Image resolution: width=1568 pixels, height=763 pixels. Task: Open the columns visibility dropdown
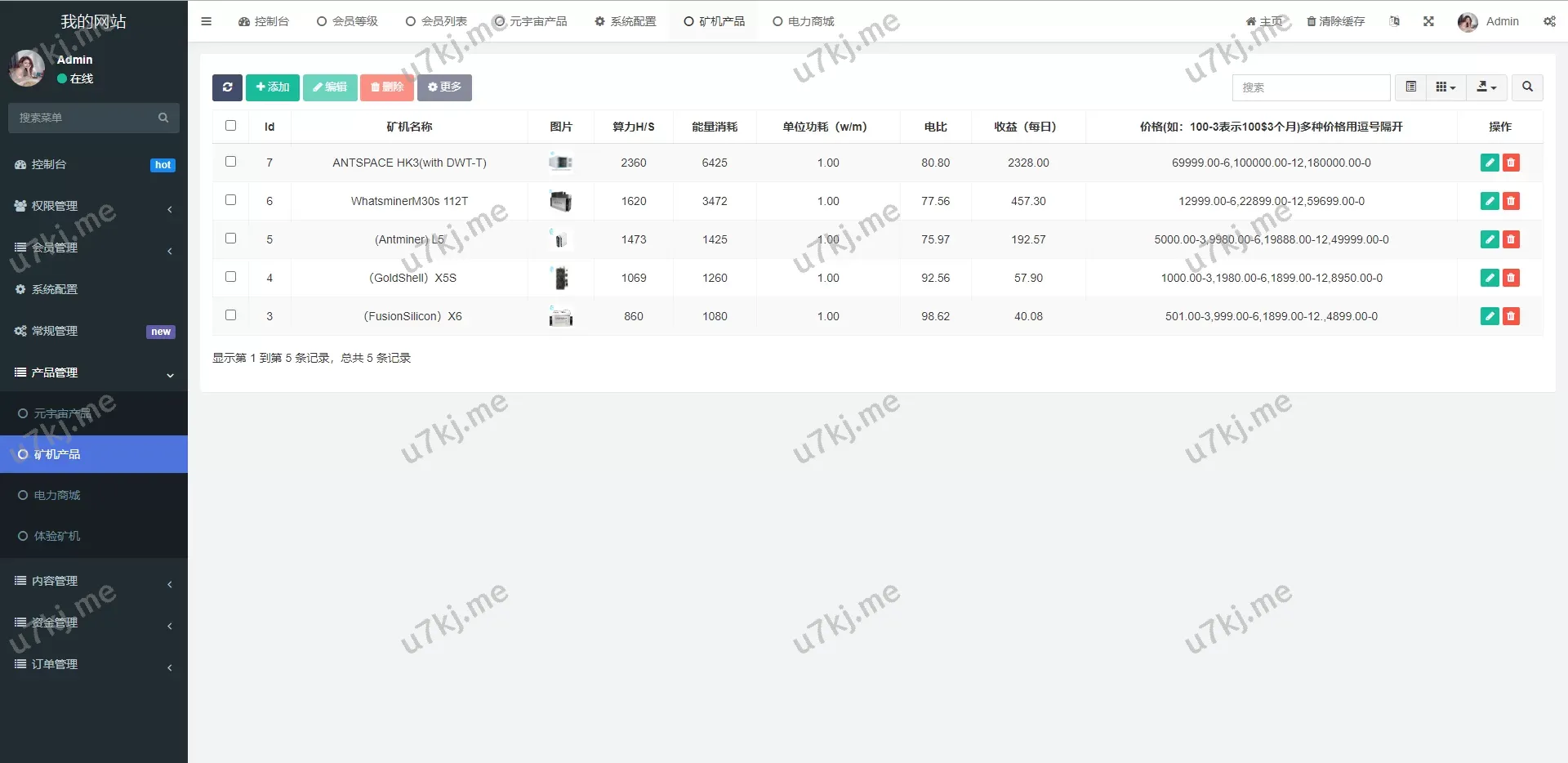click(x=1445, y=87)
